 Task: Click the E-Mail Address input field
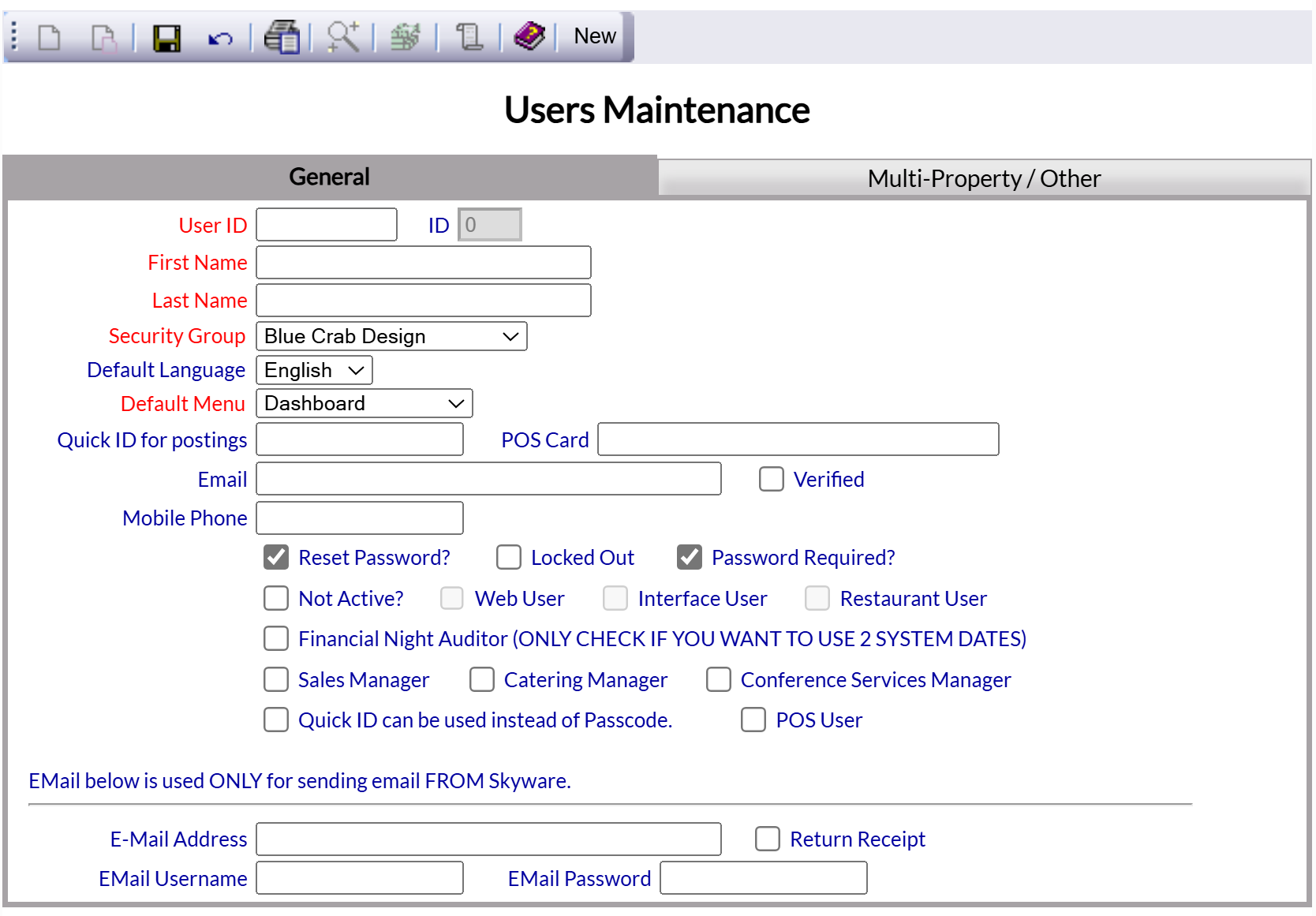(x=489, y=839)
